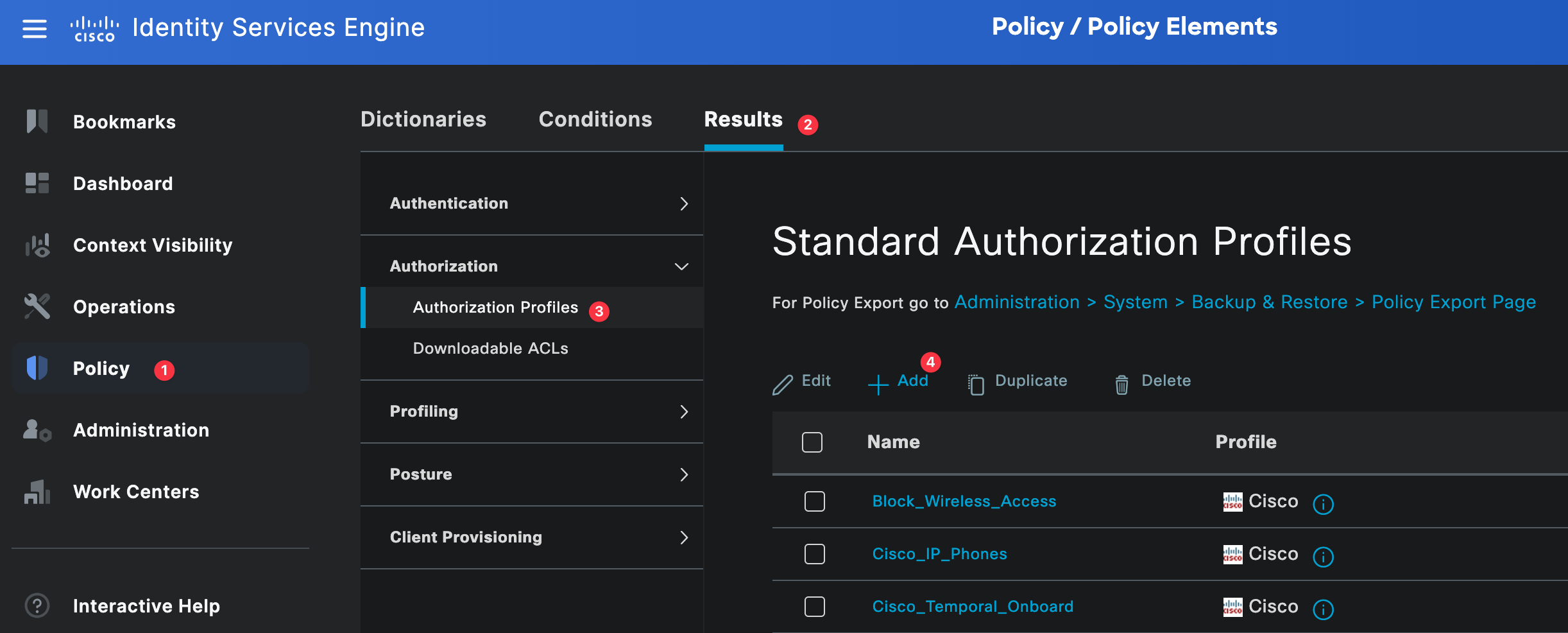Select Downloadable ACLs in the tree
Image resolution: width=1568 pixels, height=633 pixels.
click(490, 349)
